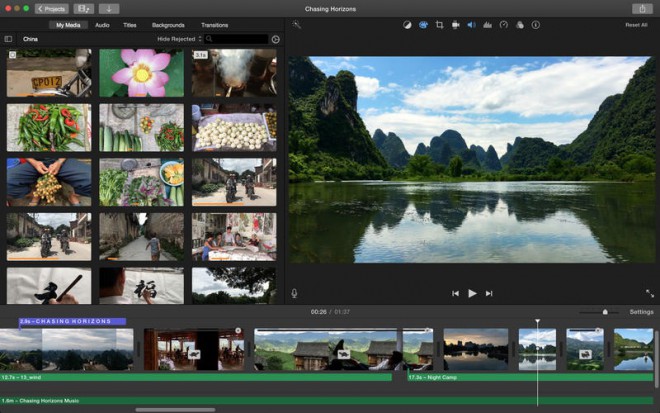
Task: Open the color balance tool
Action: [407, 24]
